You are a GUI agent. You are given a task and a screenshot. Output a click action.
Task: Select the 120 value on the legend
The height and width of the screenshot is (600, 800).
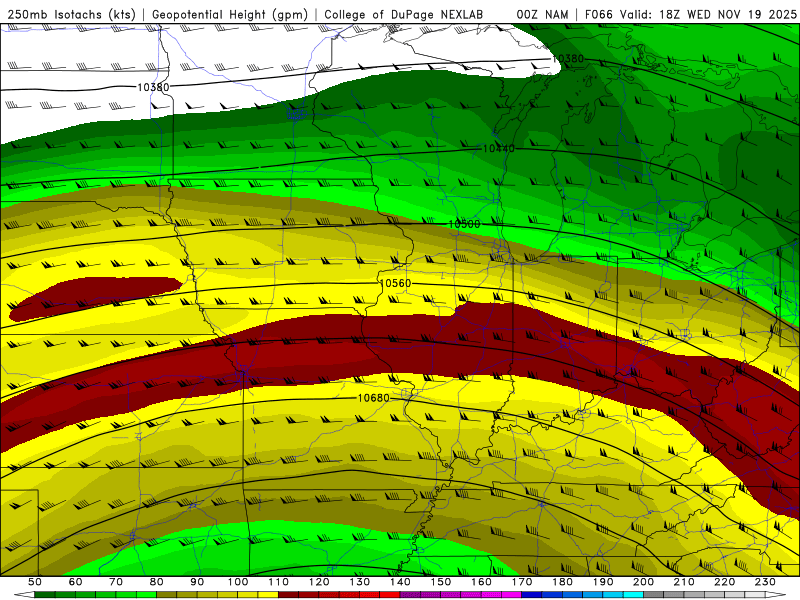coord(319,582)
